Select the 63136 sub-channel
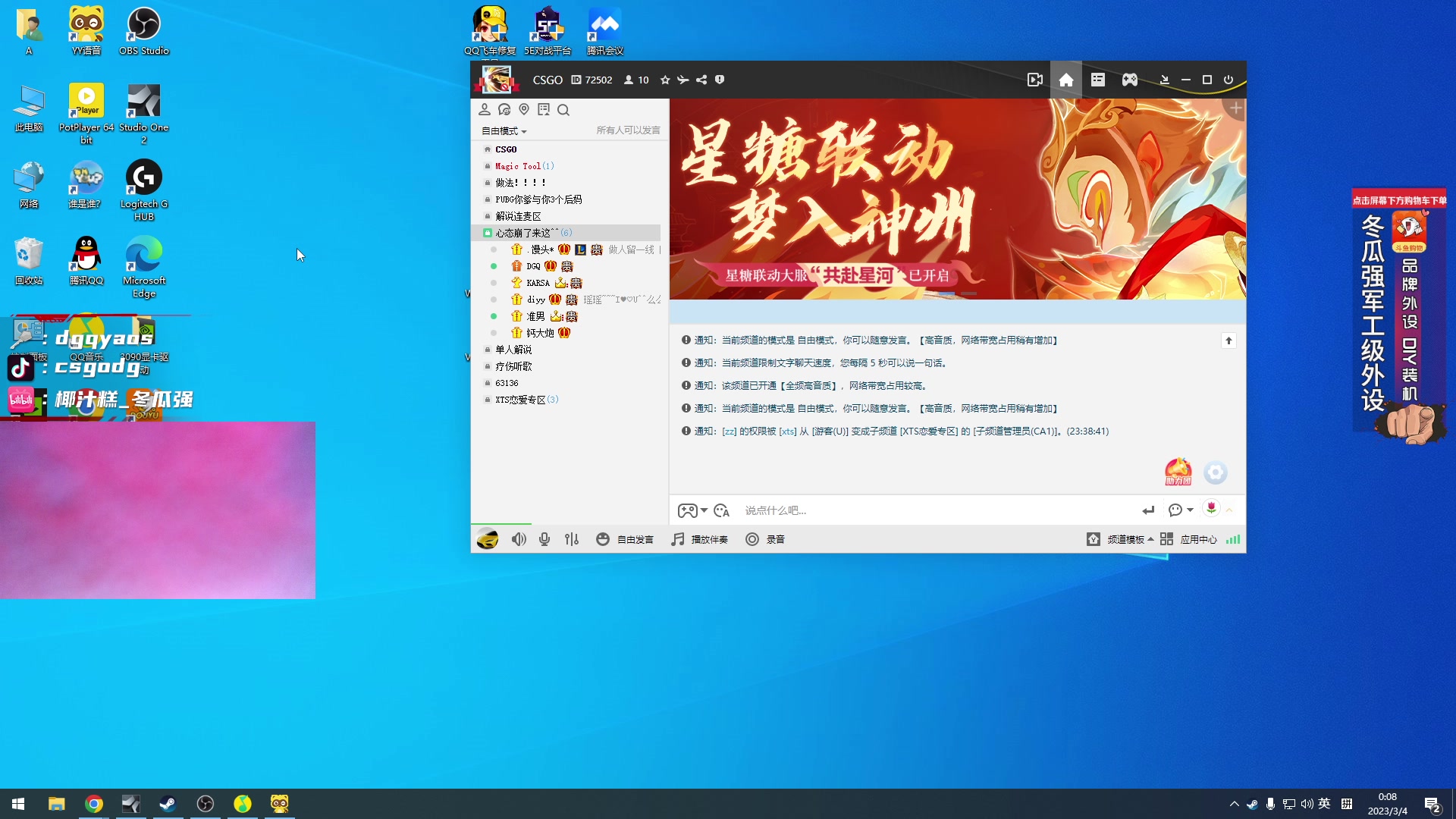The width and height of the screenshot is (1456, 819). coord(507,383)
